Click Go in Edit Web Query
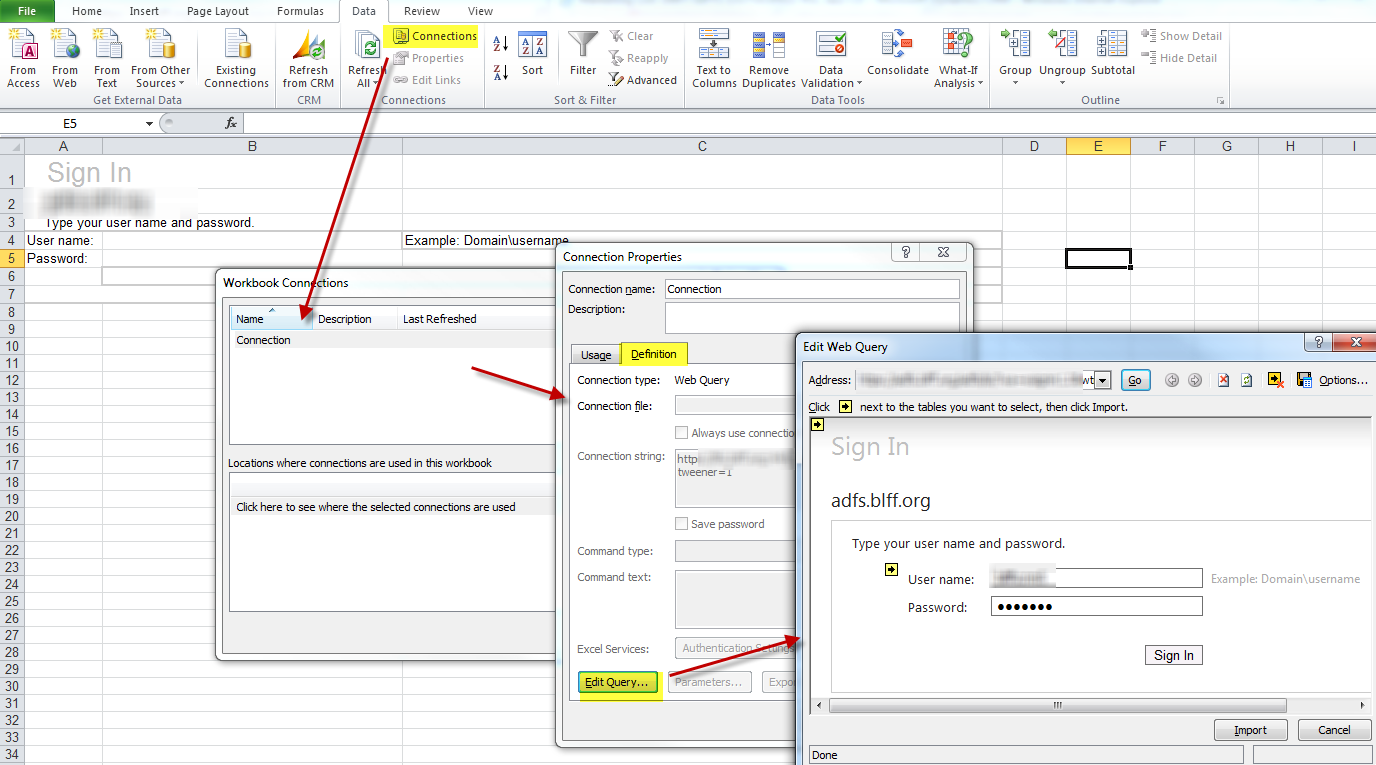1376x765 pixels. click(x=1134, y=380)
